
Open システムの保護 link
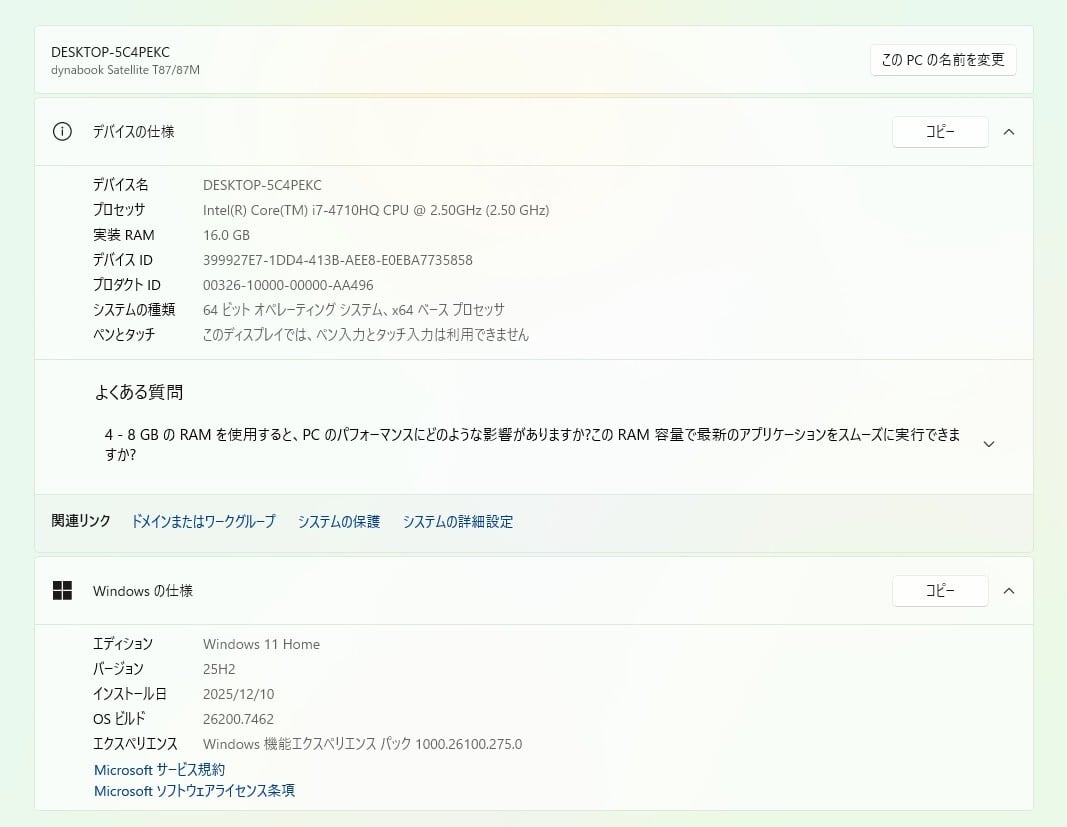[x=339, y=521]
